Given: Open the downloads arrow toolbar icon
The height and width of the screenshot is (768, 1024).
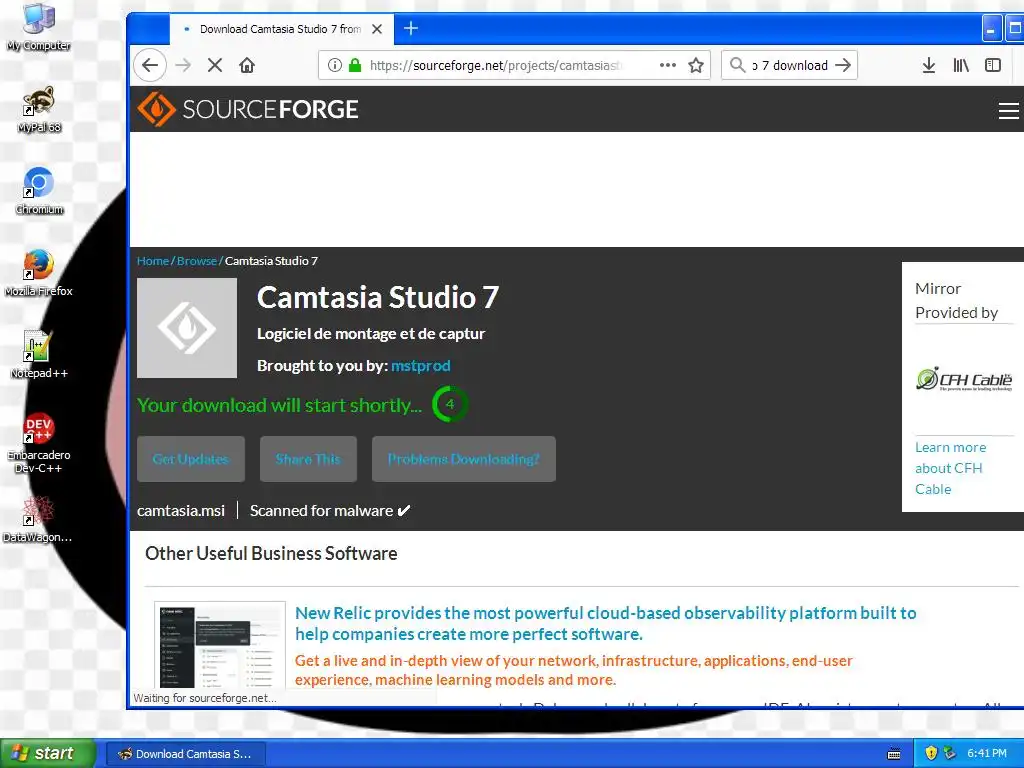Looking at the screenshot, I should click(929, 65).
